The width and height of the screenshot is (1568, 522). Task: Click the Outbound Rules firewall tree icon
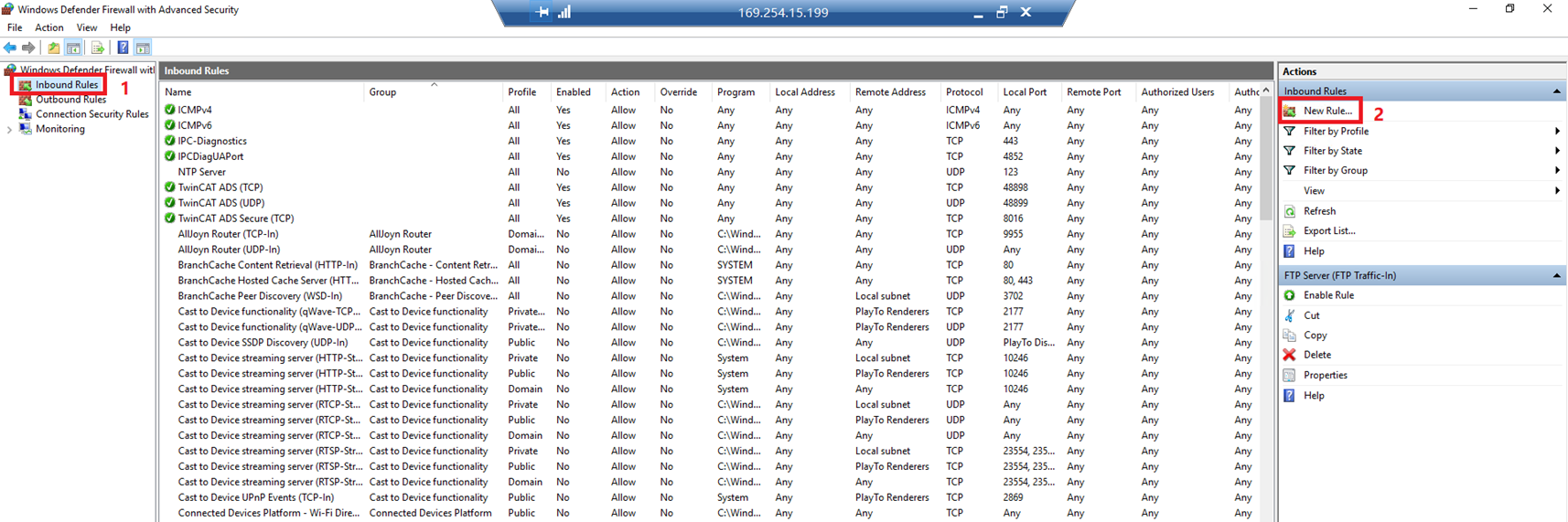pos(26,100)
